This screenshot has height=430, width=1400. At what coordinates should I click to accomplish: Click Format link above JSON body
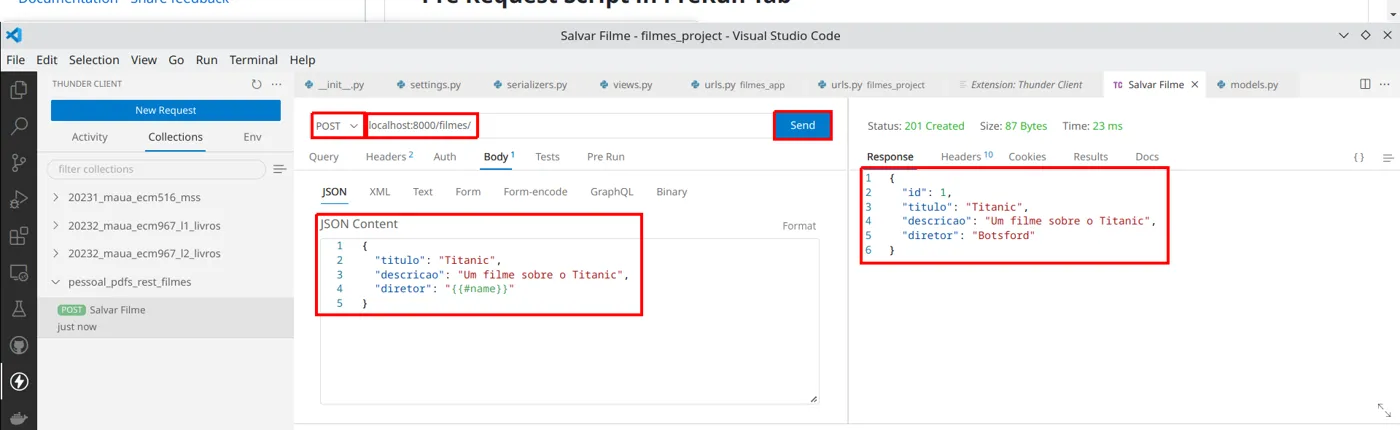(x=799, y=226)
